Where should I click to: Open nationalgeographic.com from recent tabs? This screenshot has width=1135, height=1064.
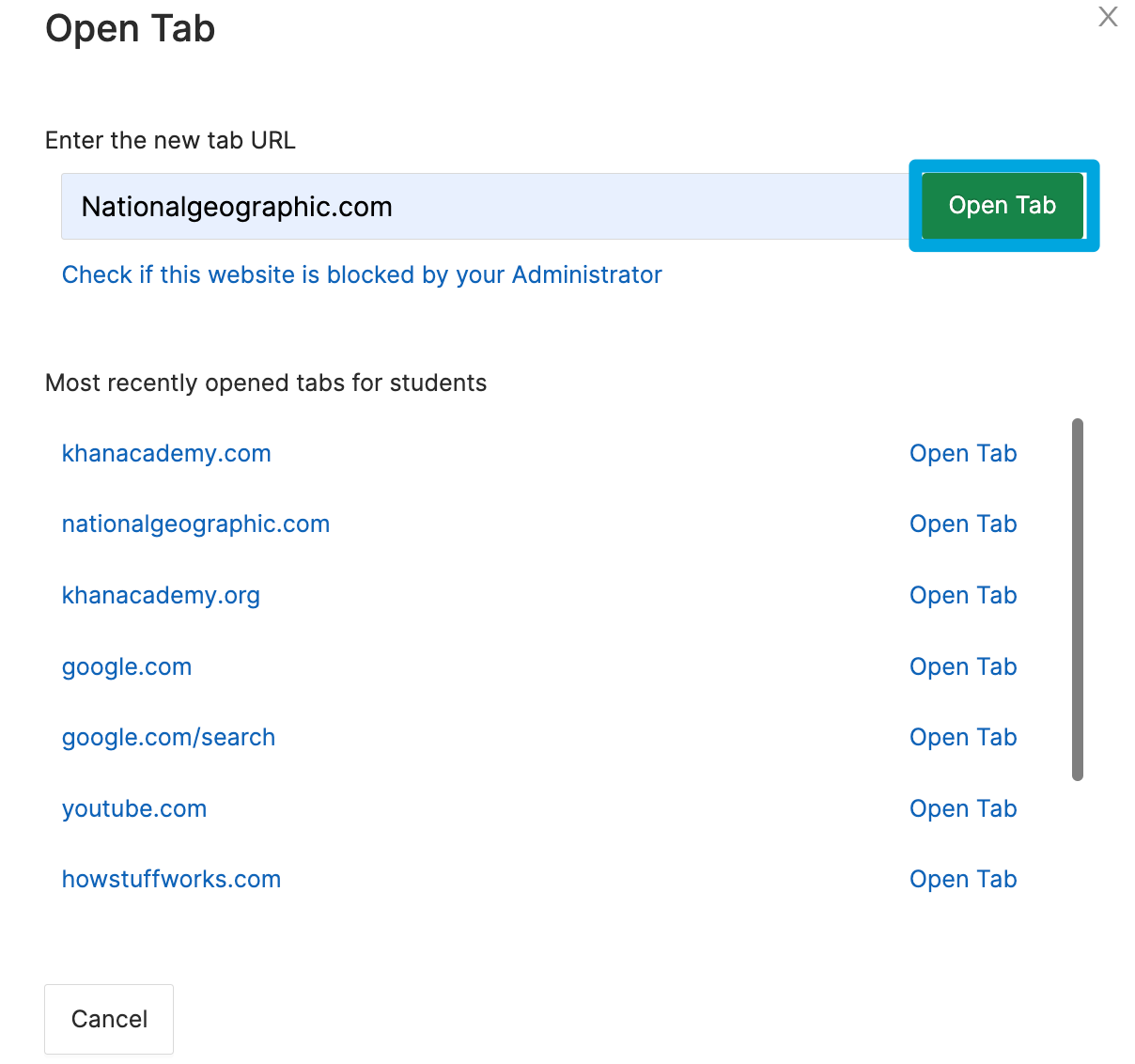click(x=195, y=524)
